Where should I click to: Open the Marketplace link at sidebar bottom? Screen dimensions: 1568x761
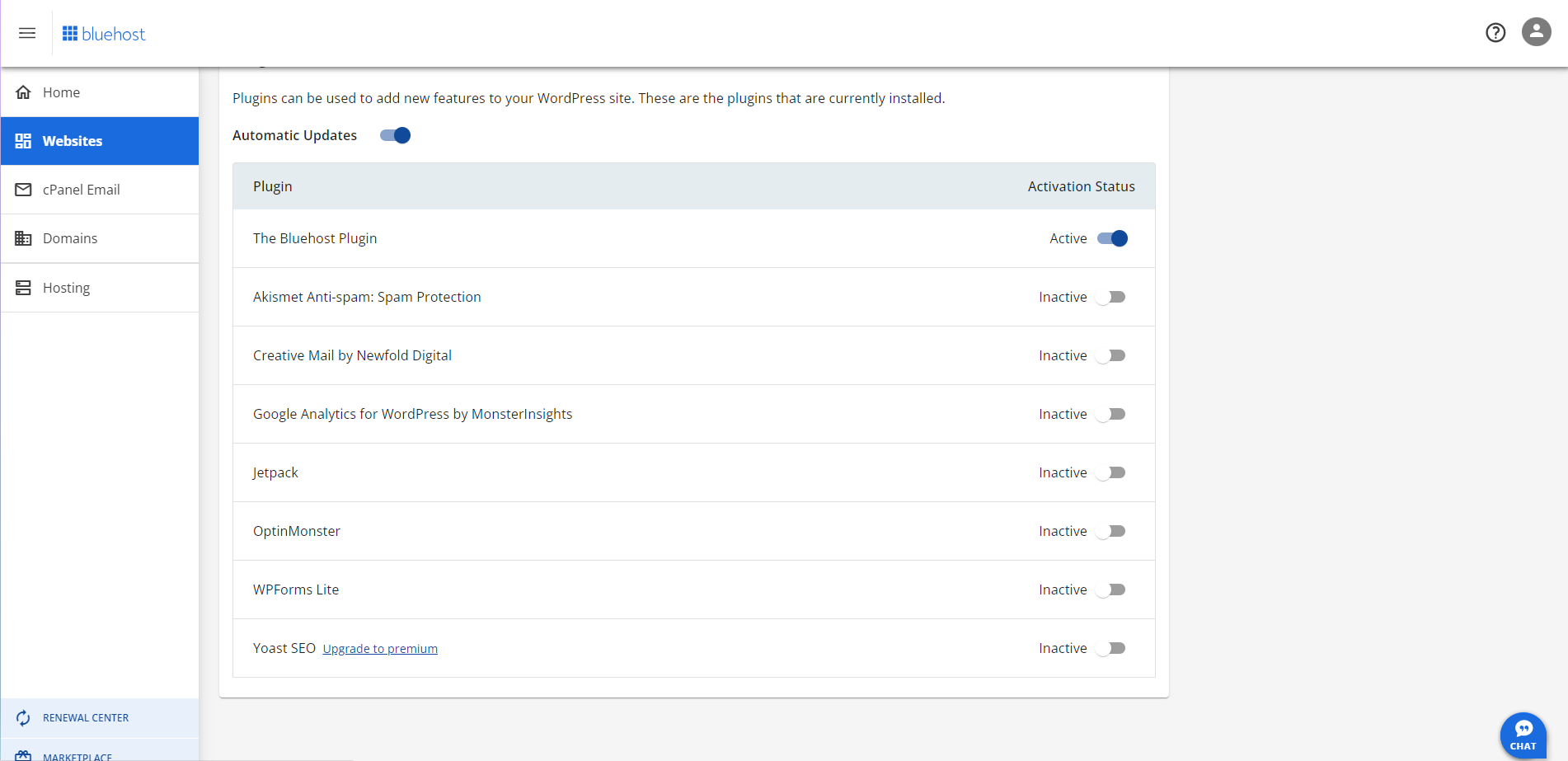point(100,752)
